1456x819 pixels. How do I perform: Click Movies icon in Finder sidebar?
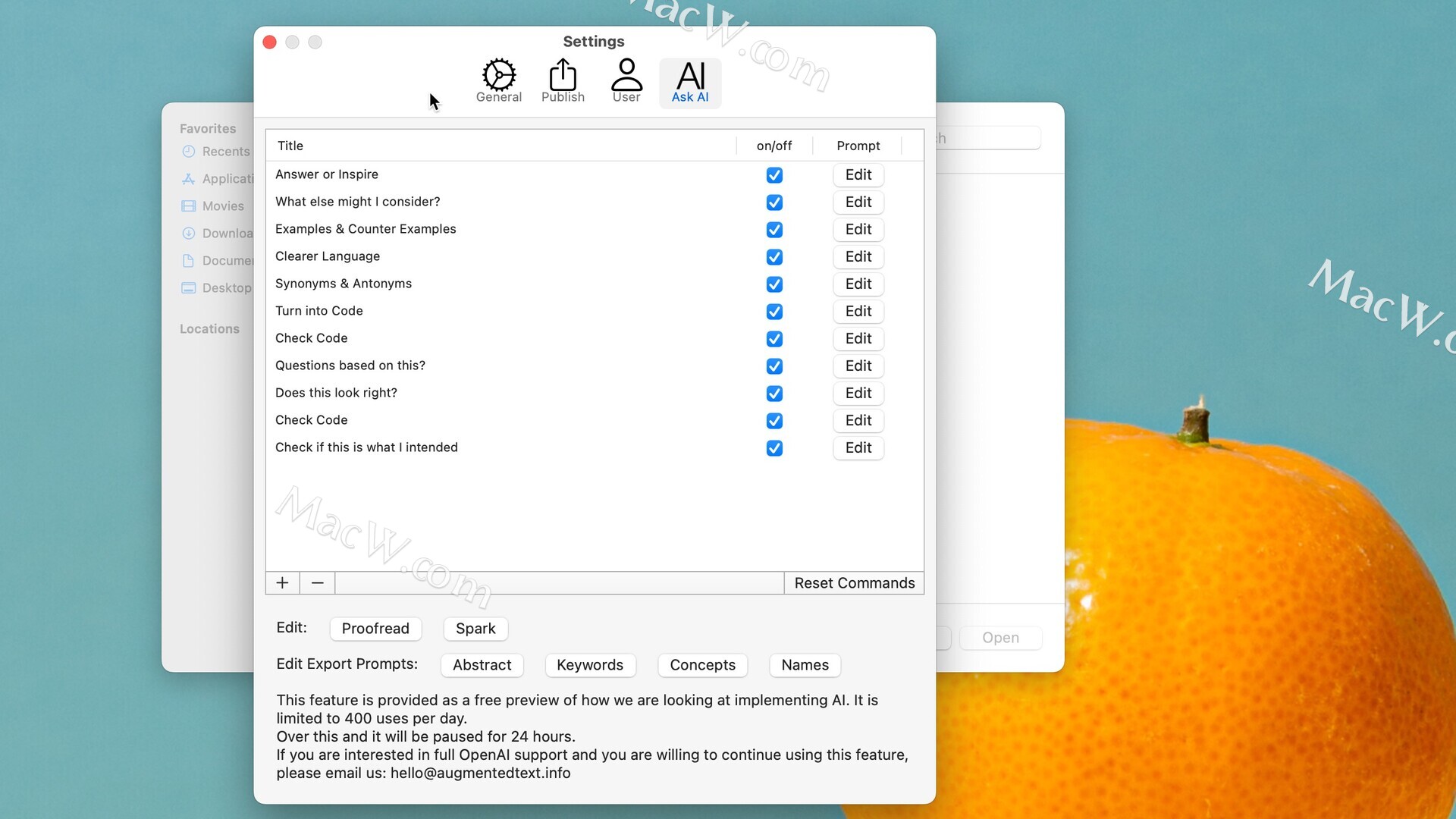(189, 206)
